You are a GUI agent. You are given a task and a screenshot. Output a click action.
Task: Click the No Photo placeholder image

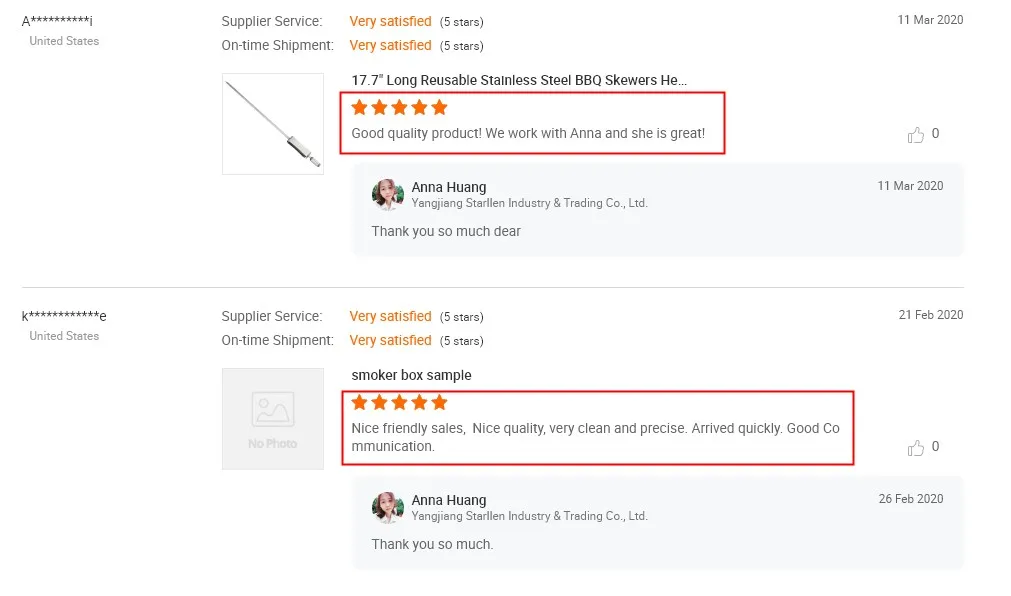[273, 419]
